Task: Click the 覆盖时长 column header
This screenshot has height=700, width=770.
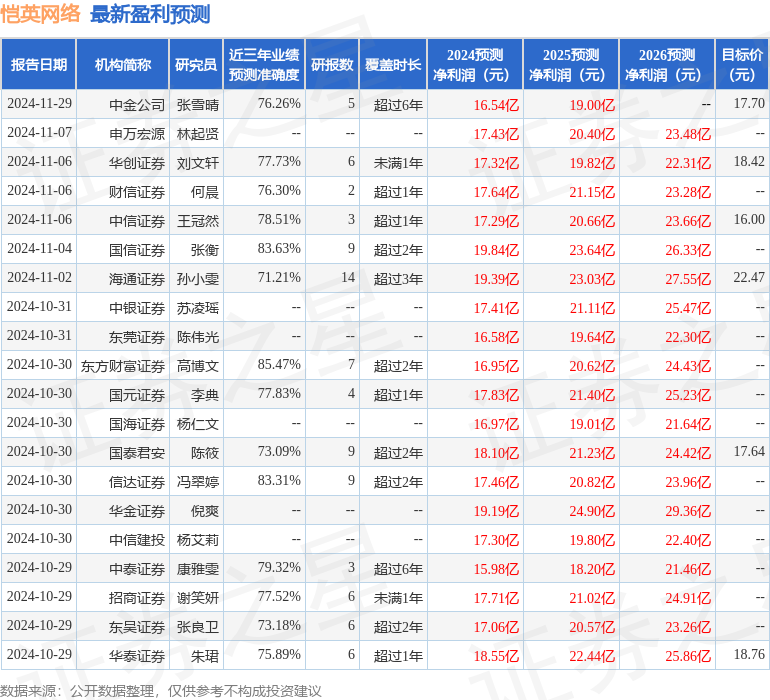Action: [393, 64]
